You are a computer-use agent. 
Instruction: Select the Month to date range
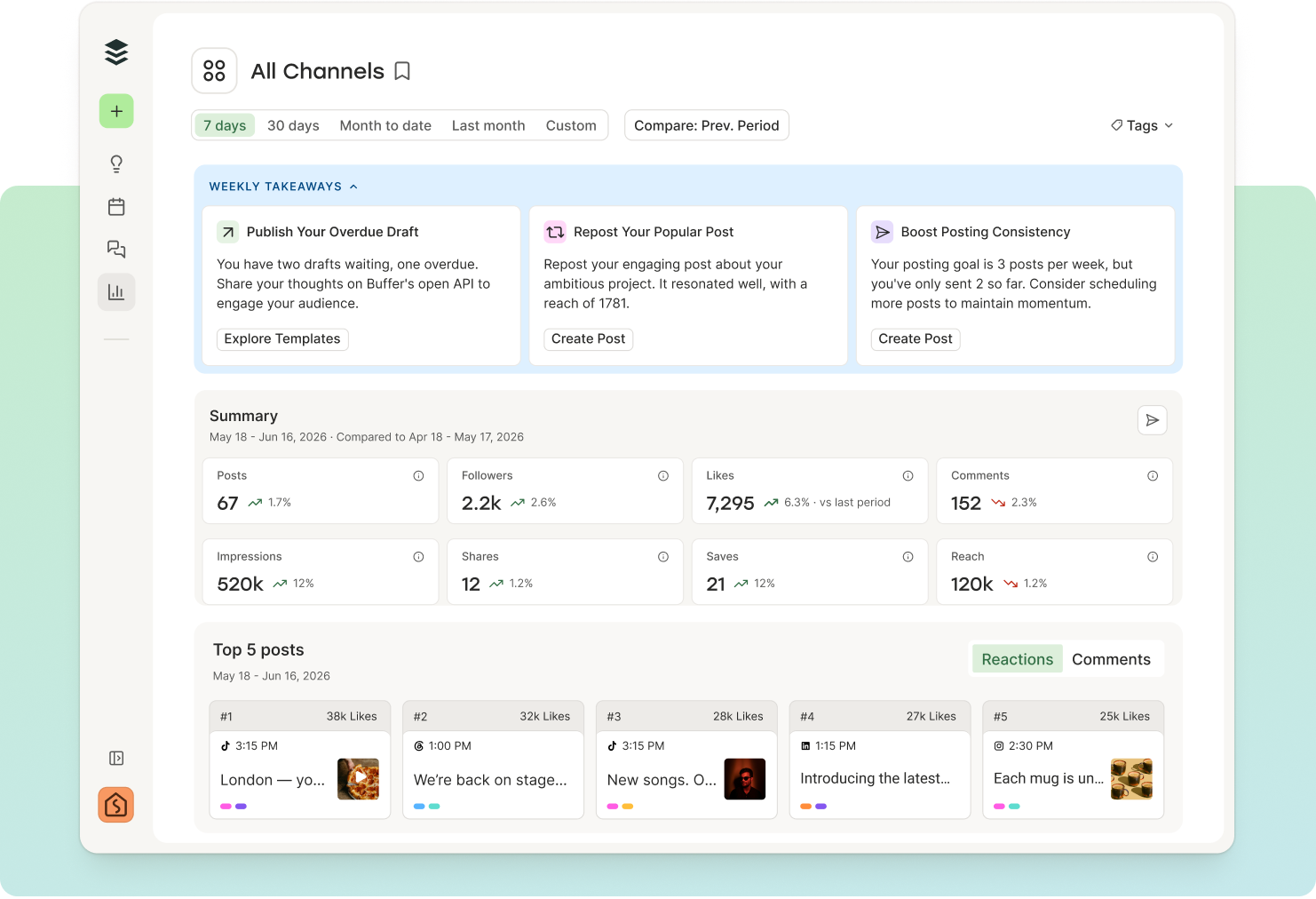tap(385, 125)
